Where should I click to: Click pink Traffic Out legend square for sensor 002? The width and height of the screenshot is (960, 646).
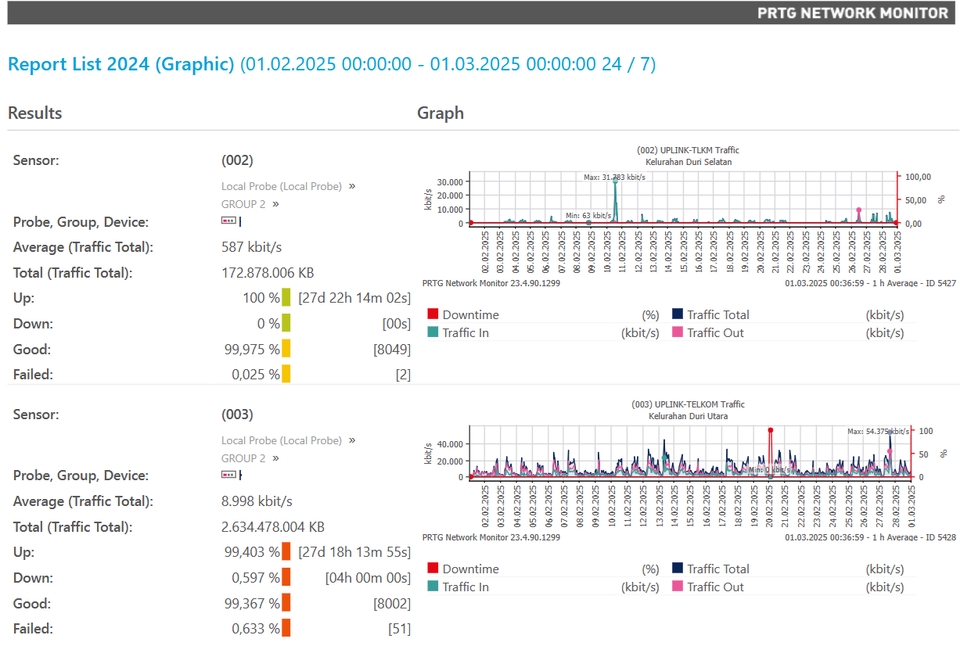pyautogui.click(x=677, y=332)
